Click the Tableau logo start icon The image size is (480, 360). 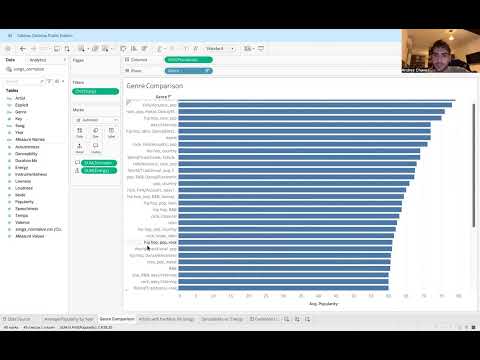point(8,49)
